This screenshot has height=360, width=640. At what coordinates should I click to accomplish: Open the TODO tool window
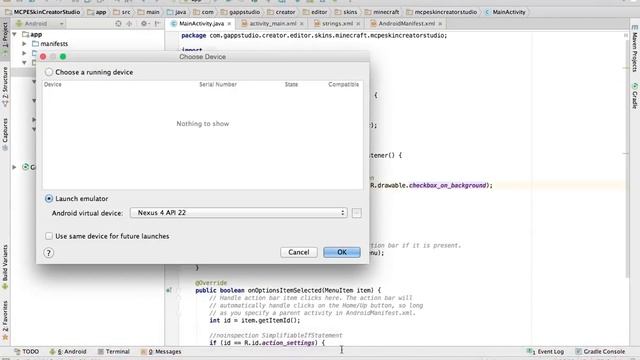point(27,351)
